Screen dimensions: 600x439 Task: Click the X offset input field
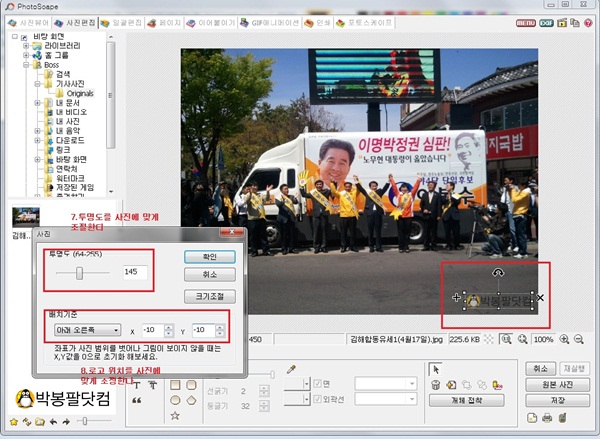(153, 330)
